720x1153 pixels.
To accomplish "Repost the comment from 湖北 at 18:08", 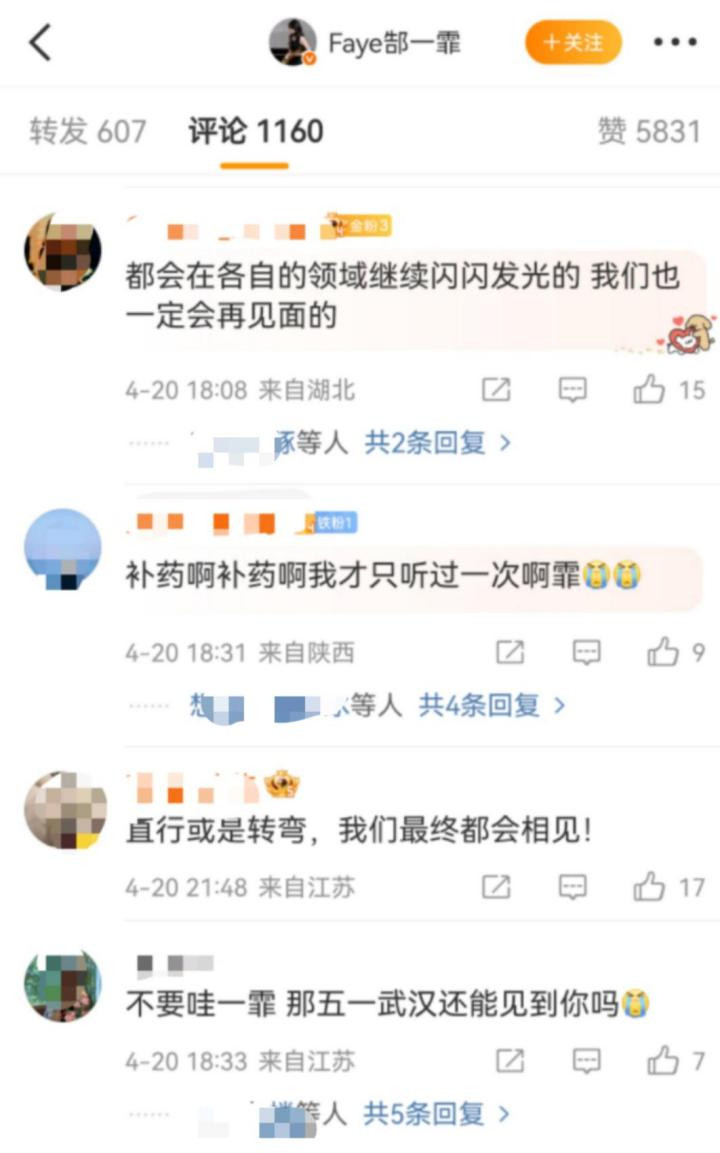I will [496, 390].
